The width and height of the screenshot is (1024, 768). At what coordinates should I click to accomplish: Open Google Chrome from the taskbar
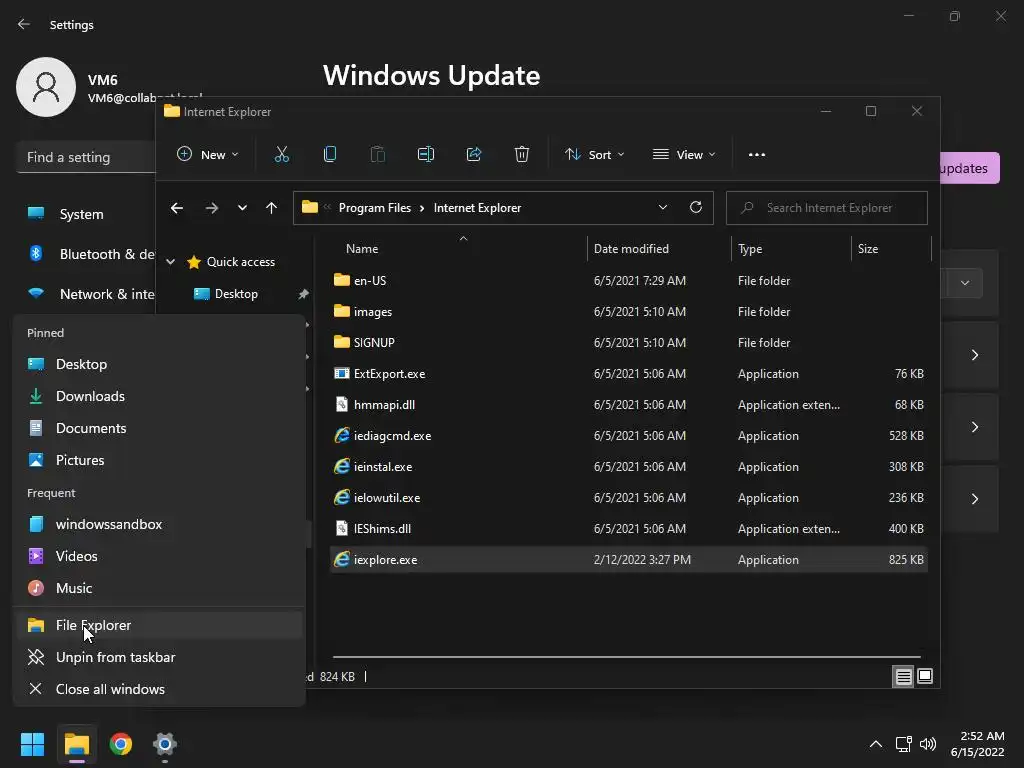coord(121,744)
